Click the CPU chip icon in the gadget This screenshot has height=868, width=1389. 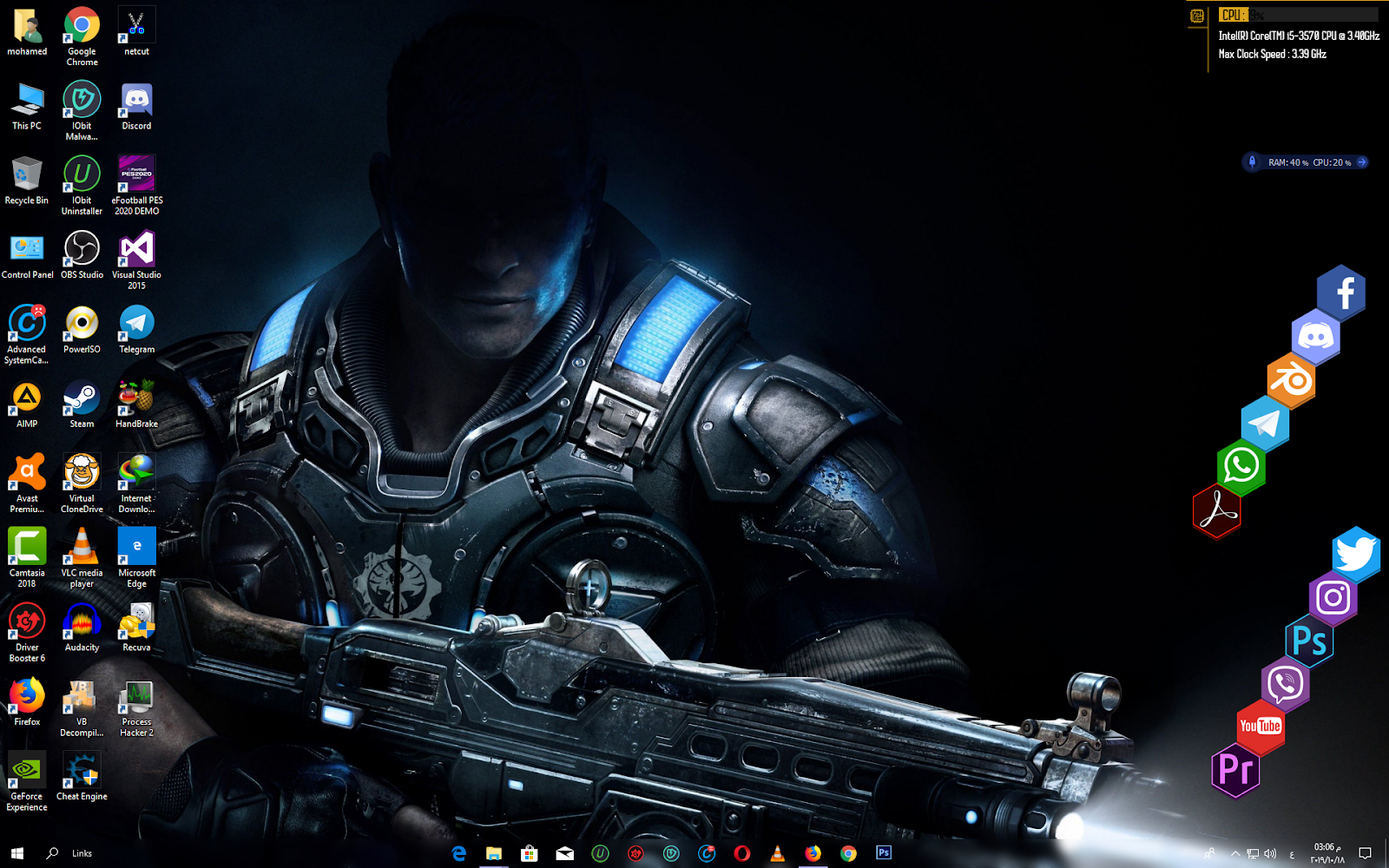click(x=1197, y=16)
